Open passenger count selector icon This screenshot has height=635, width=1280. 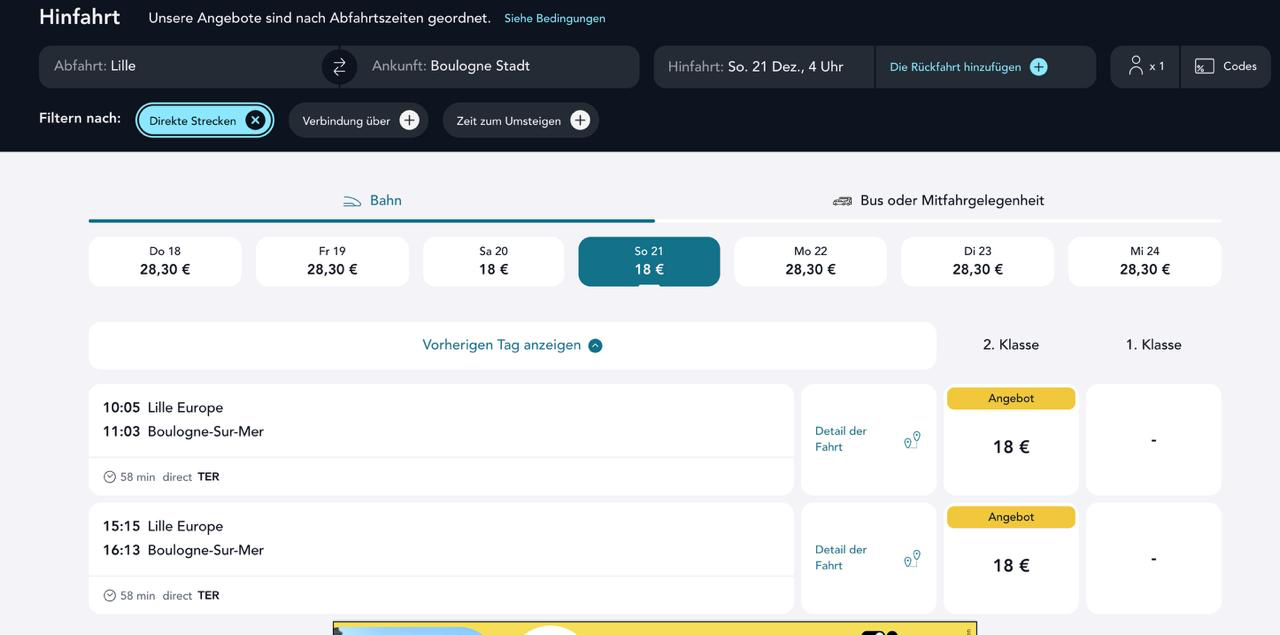click(1136, 66)
